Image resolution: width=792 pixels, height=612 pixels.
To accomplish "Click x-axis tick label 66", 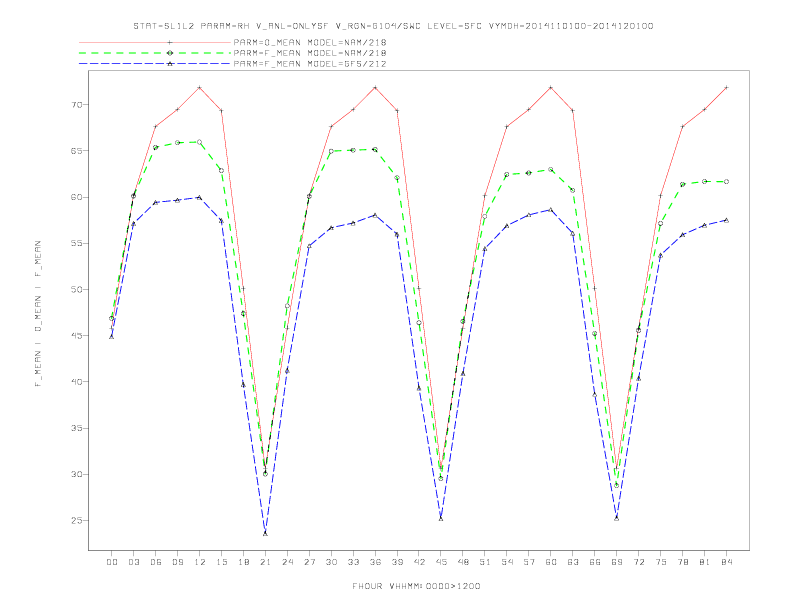I will point(595,562).
